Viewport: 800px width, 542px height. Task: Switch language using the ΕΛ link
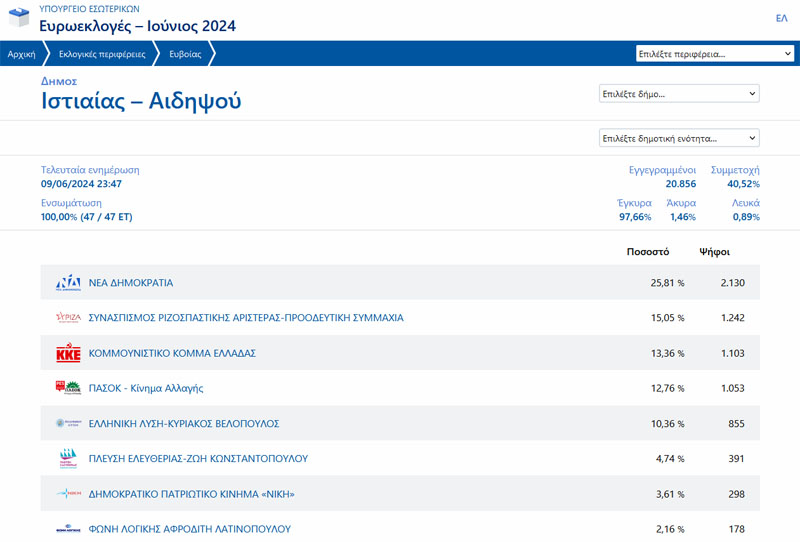point(781,18)
